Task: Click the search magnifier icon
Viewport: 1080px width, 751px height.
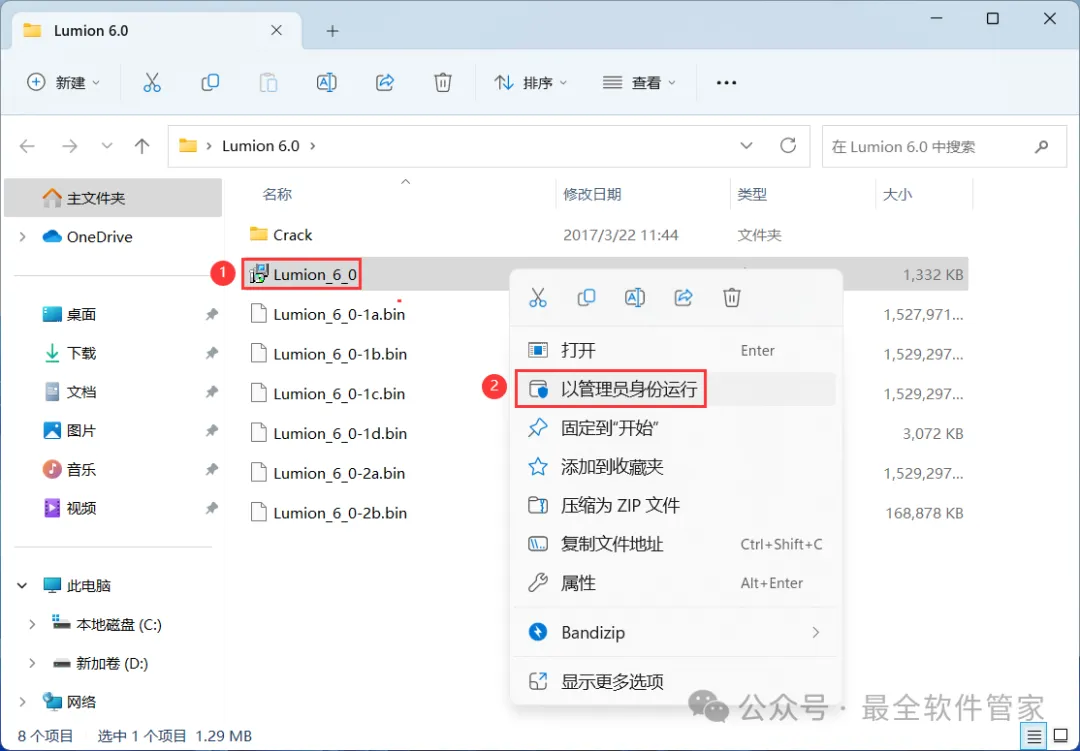Action: pyautogui.click(x=1041, y=146)
